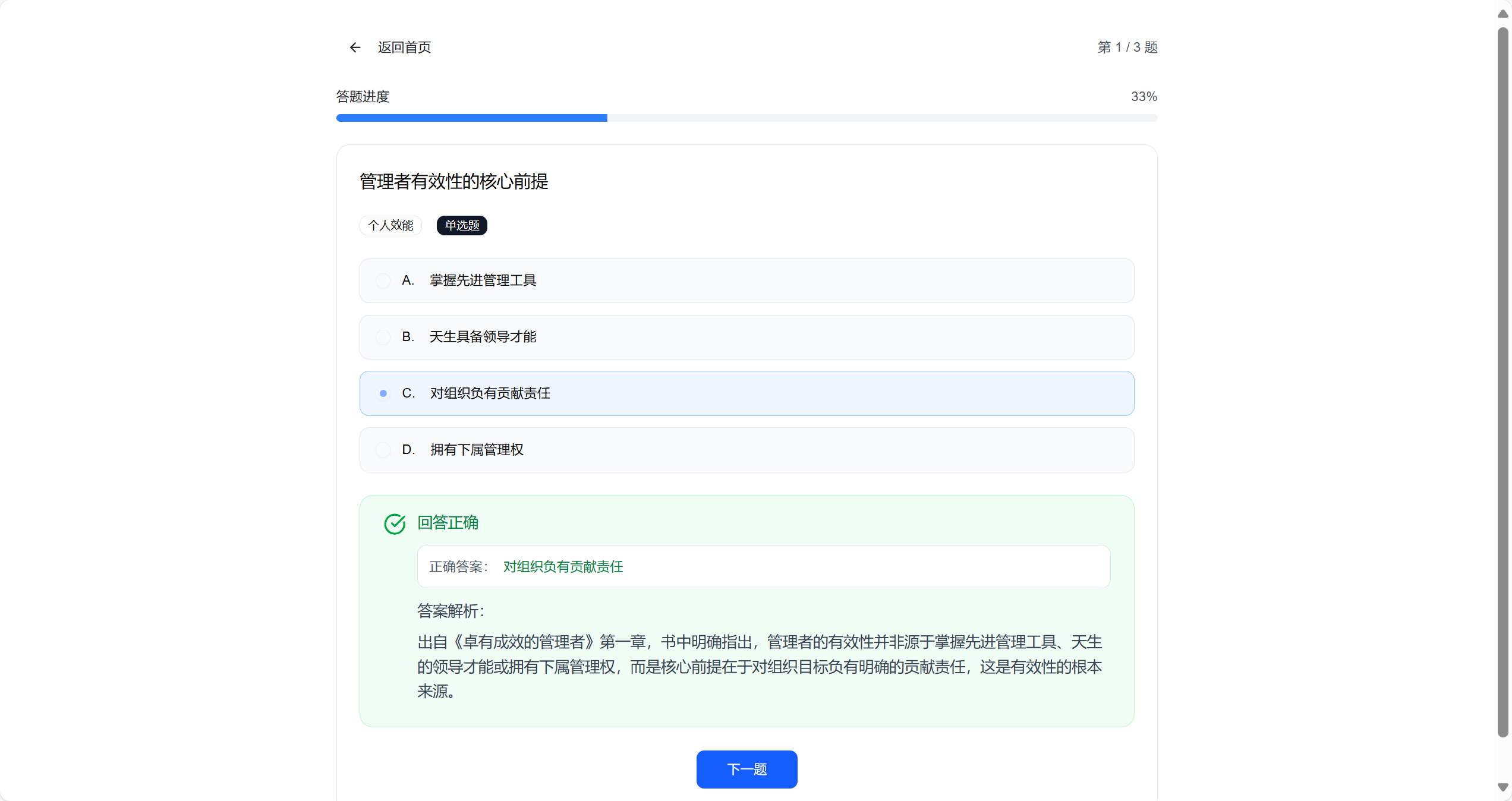
Task: Click the 33% progress percentage label
Action: pos(1144,97)
